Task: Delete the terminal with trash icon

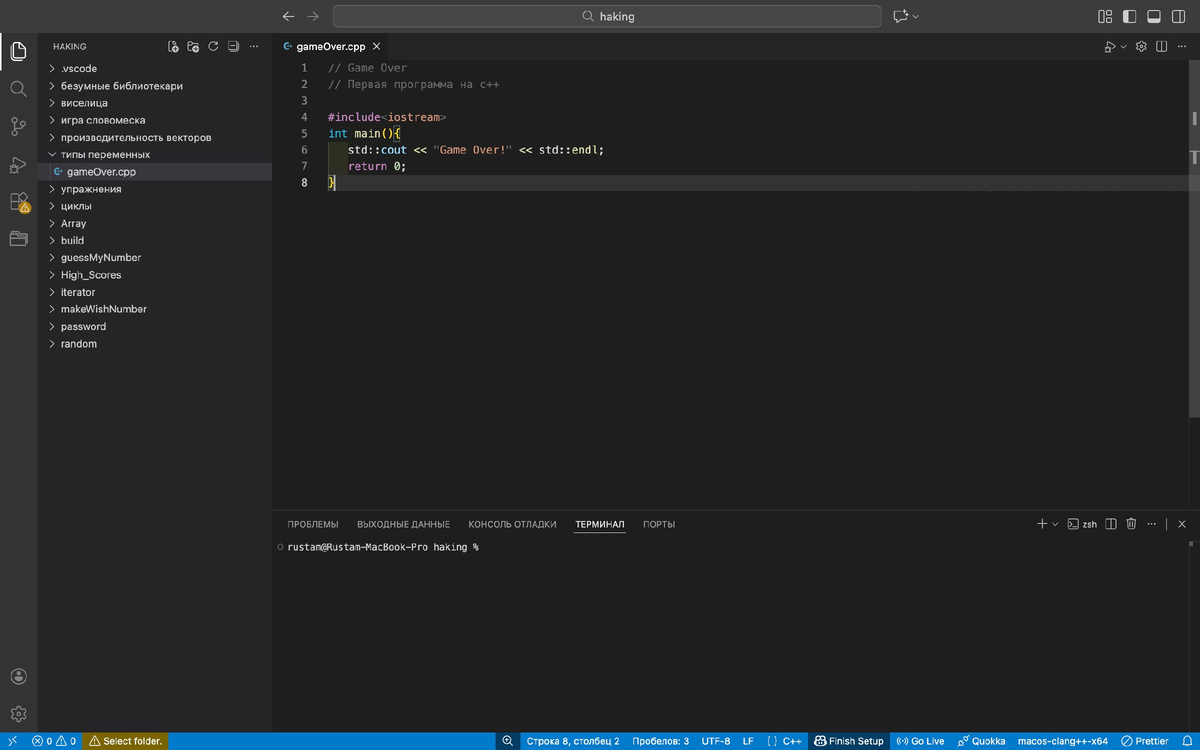Action: (x=1131, y=524)
